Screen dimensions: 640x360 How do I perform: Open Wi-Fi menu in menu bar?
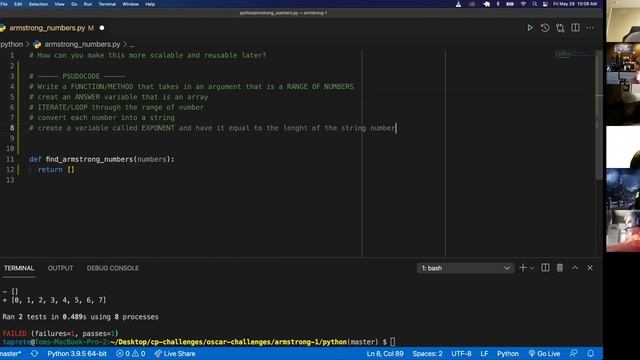tap(523, 4)
